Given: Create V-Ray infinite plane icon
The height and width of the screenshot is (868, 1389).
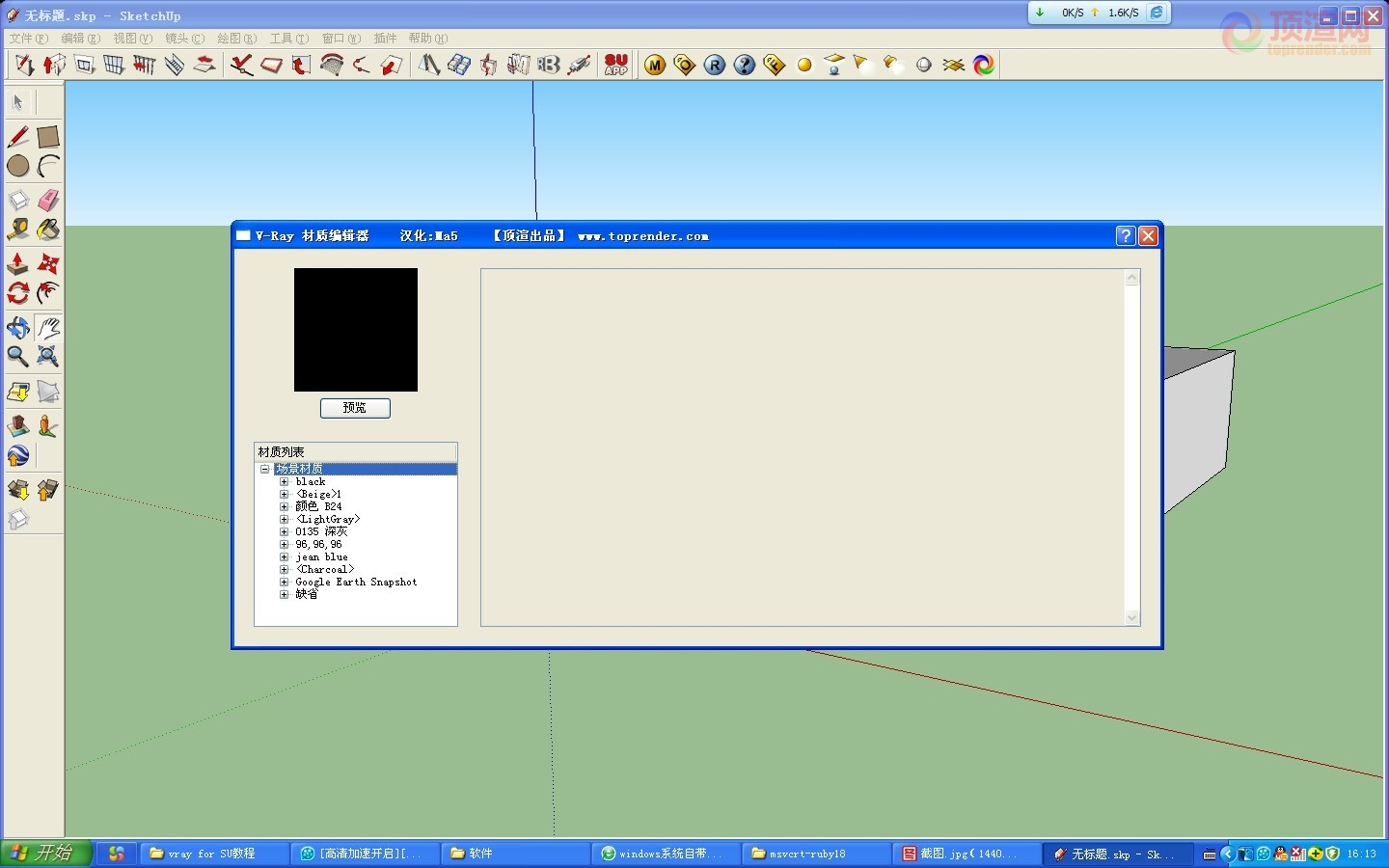Looking at the screenshot, I should (954, 65).
